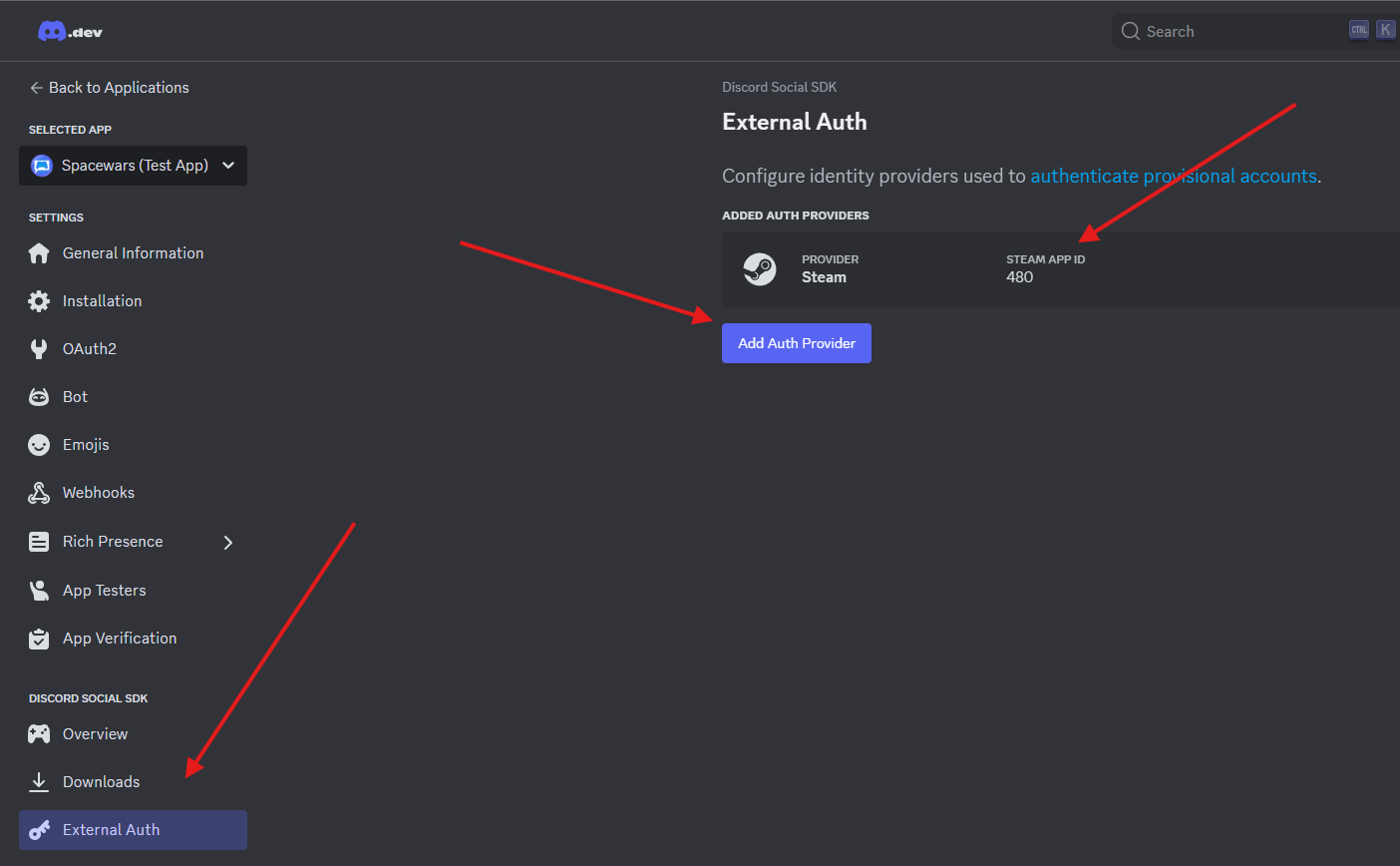This screenshot has width=1400, height=866.
Task: Click the Discord .dev logo
Action: tap(70, 31)
